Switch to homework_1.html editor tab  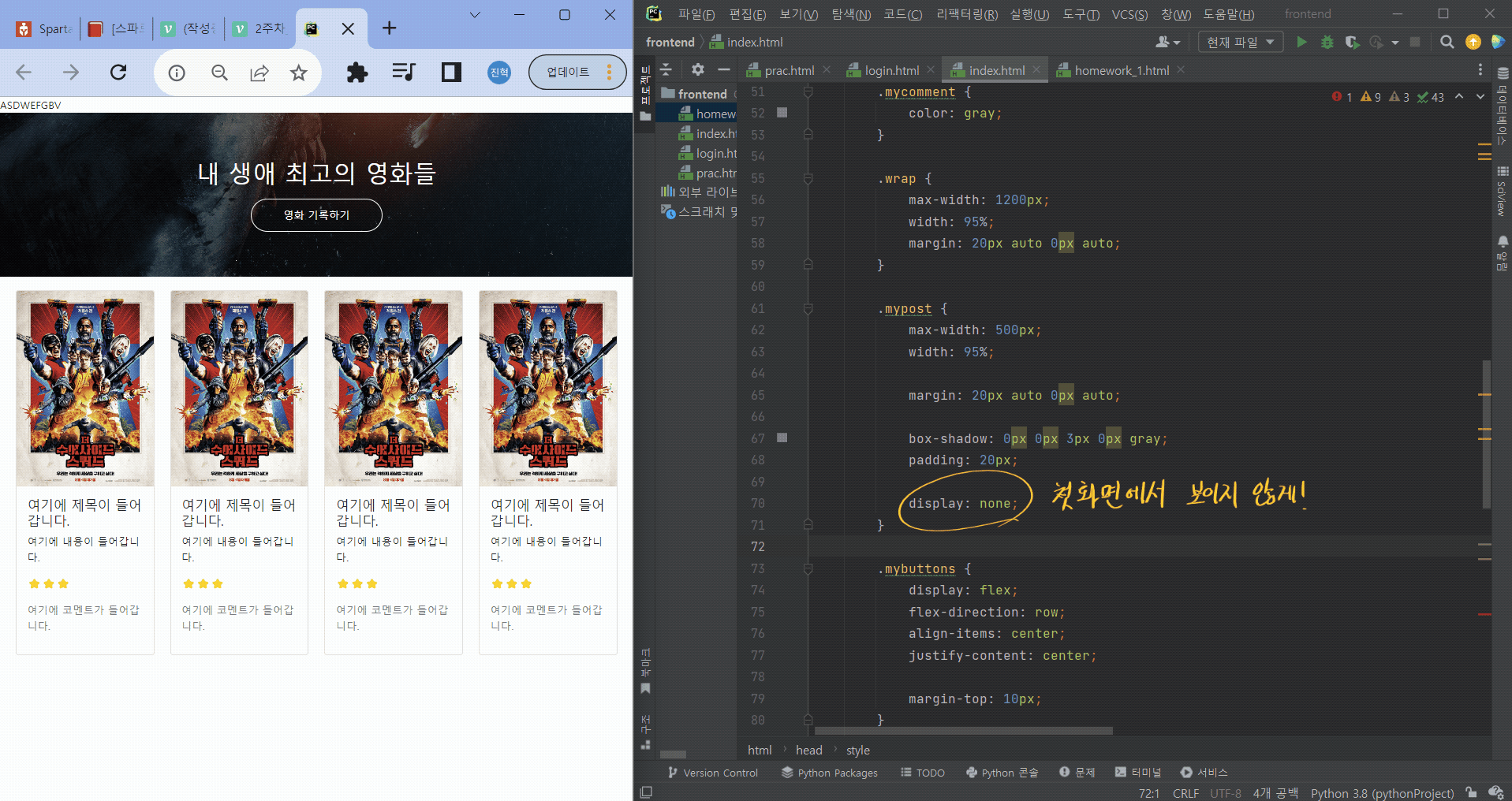point(1121,70)
